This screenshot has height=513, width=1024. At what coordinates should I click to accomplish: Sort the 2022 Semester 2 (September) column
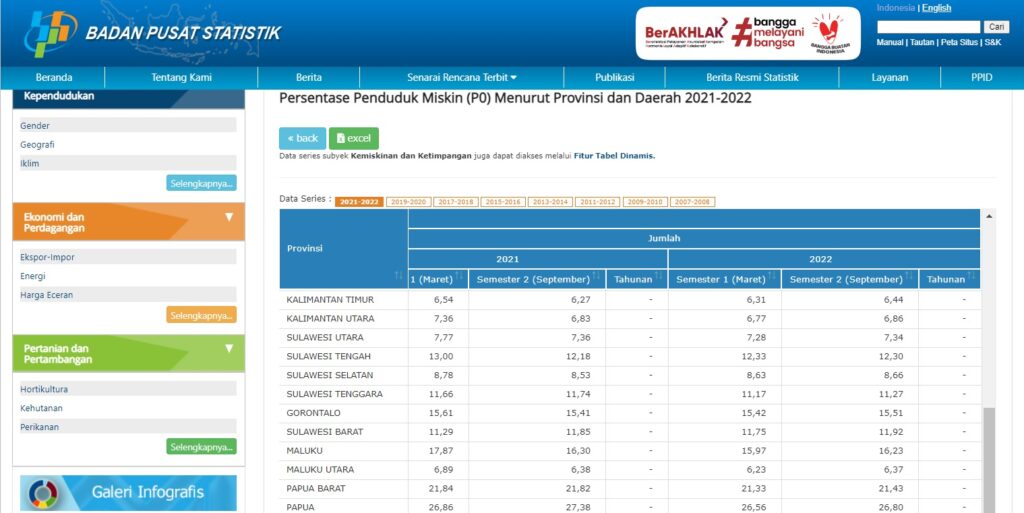[x=910, y=279]
